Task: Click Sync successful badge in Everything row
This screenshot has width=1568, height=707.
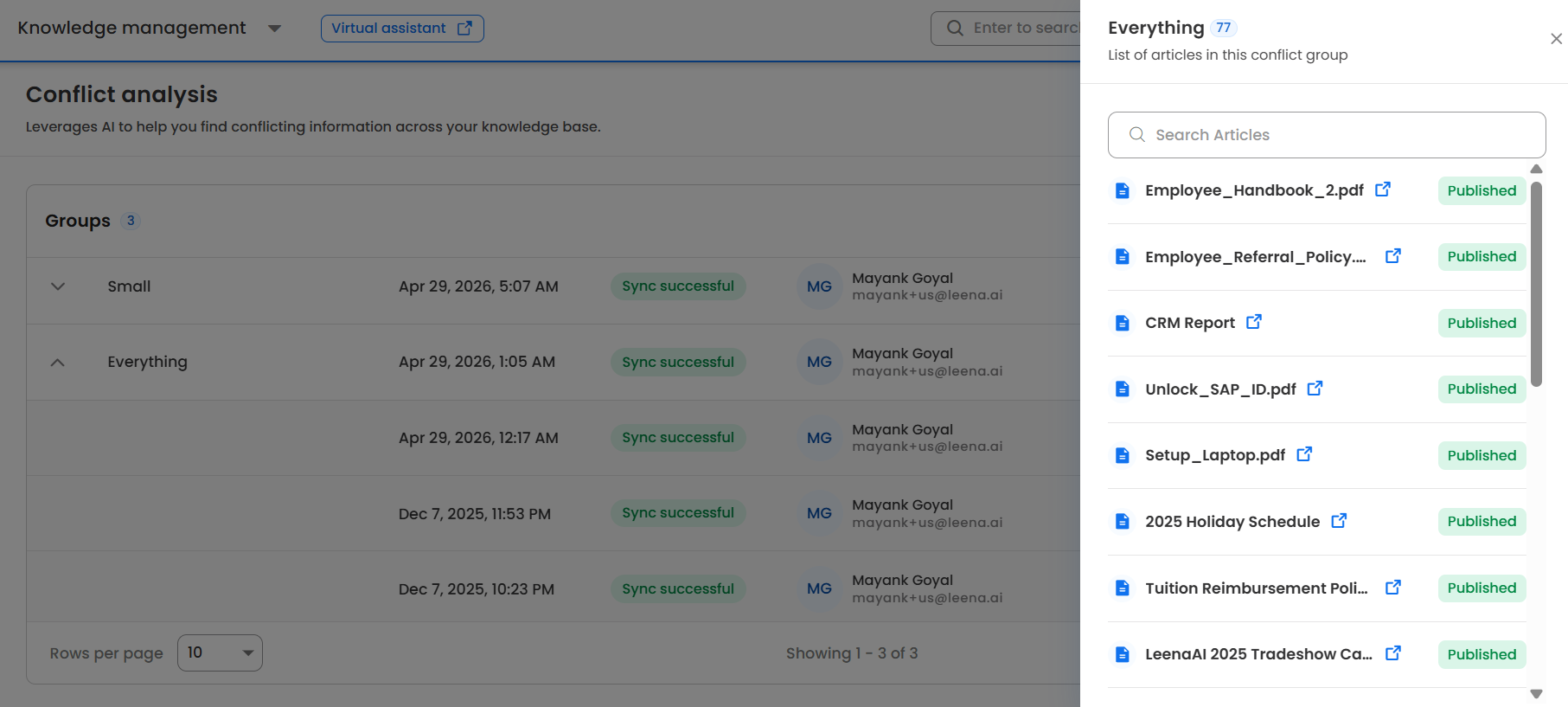Action: pyautogui.click(x=678, y=362)
